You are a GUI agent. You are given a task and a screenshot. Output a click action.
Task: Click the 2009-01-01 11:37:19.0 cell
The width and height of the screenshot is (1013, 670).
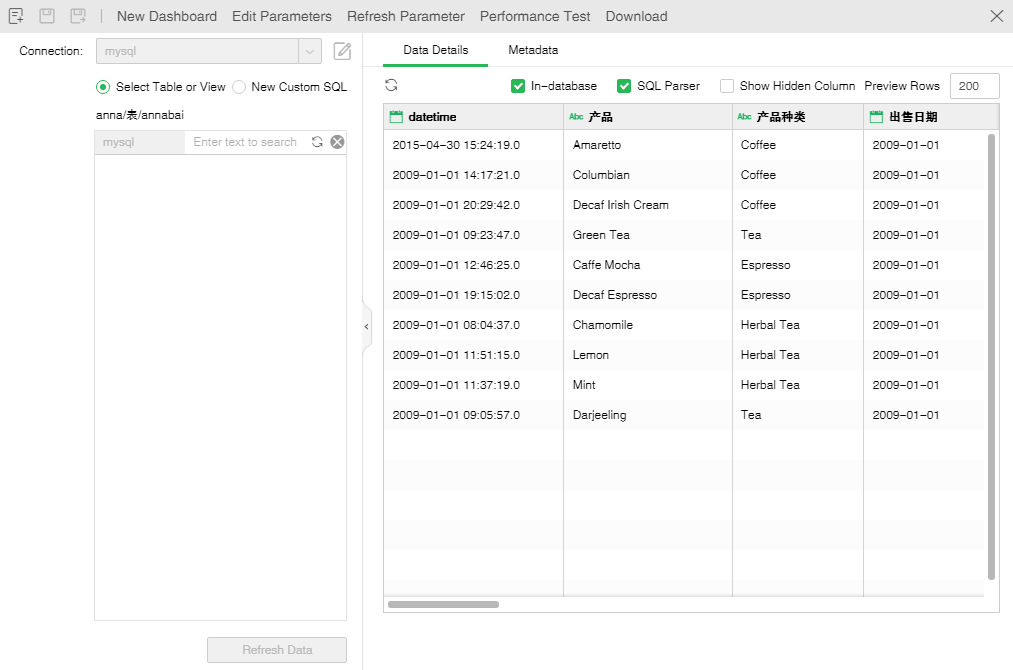pos(474,385)
